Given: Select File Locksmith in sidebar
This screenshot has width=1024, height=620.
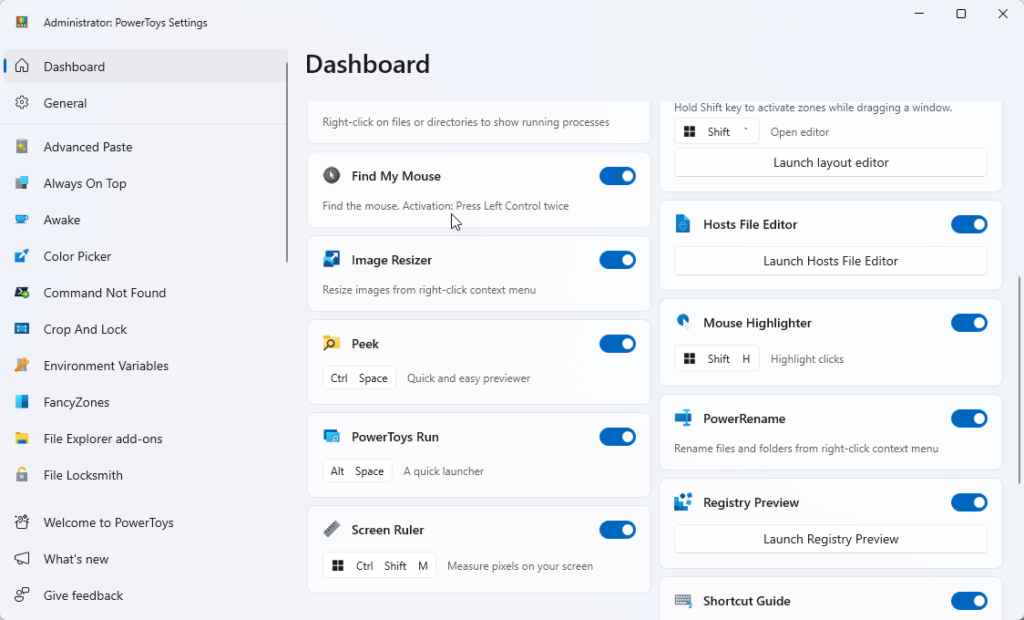Looking at the screenshot, I should point(145,475).
